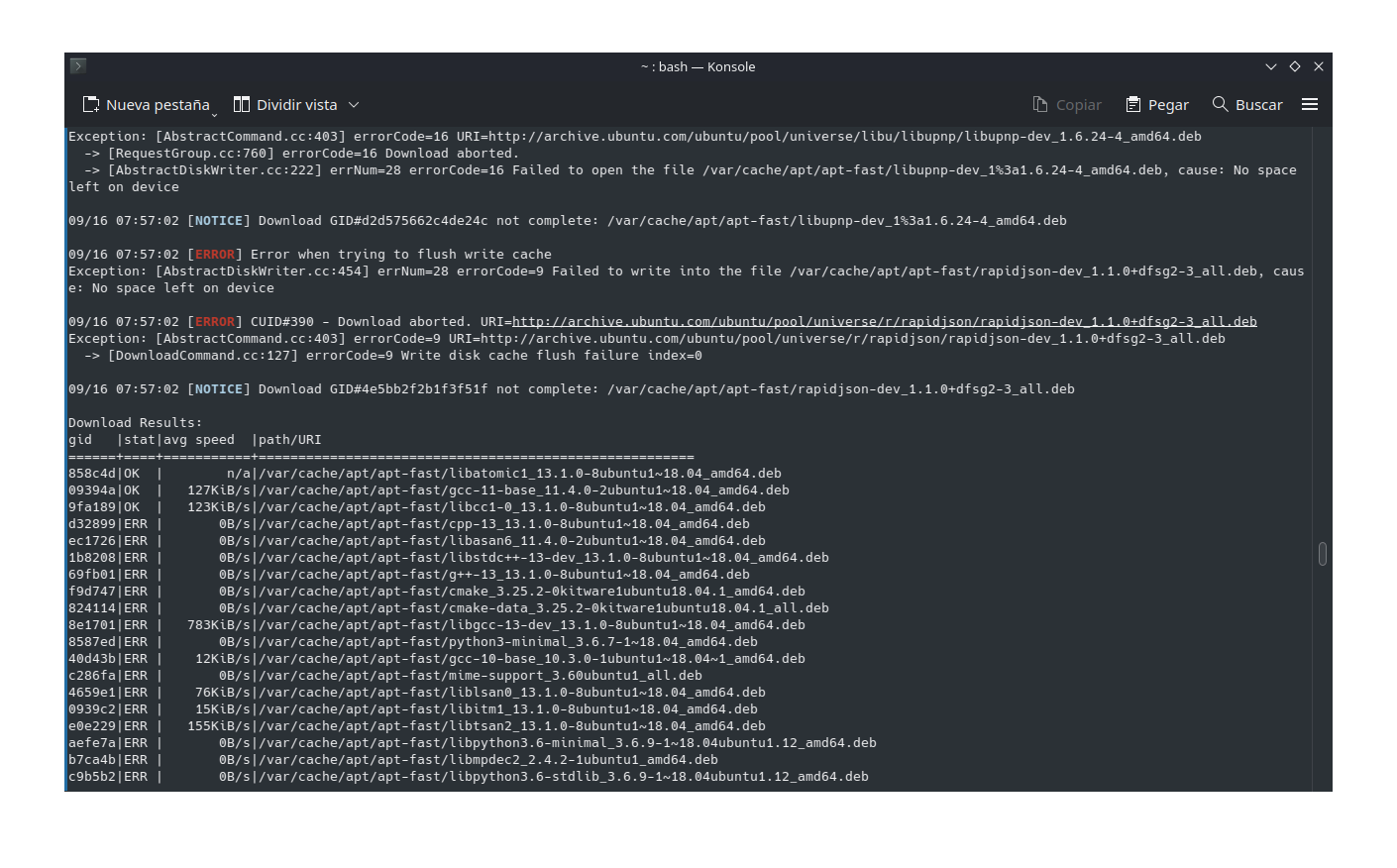Expand the Dividir vista dropdown chevron
Image resolution: width=1397 pixels, height=868 pixels.
point(354,105)
